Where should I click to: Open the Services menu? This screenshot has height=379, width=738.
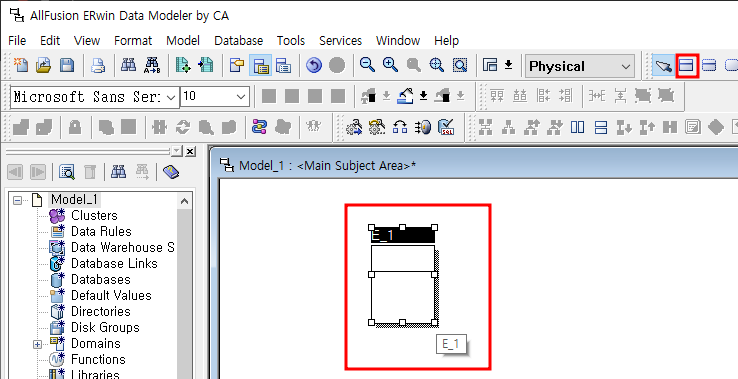tap(340, 40)
